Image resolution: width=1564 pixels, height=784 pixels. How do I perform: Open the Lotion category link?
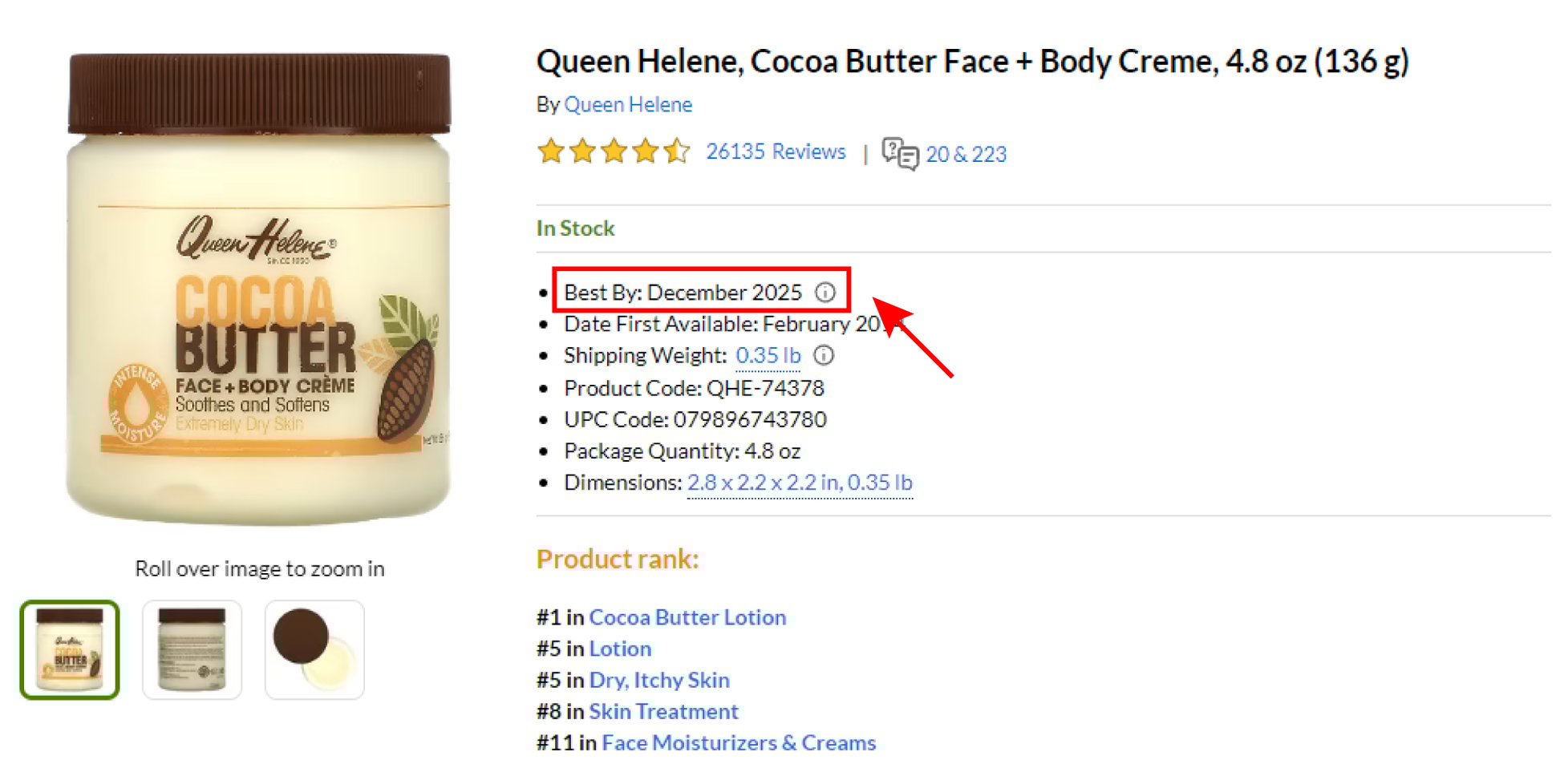pyautogui.click(x=619, y=649)
